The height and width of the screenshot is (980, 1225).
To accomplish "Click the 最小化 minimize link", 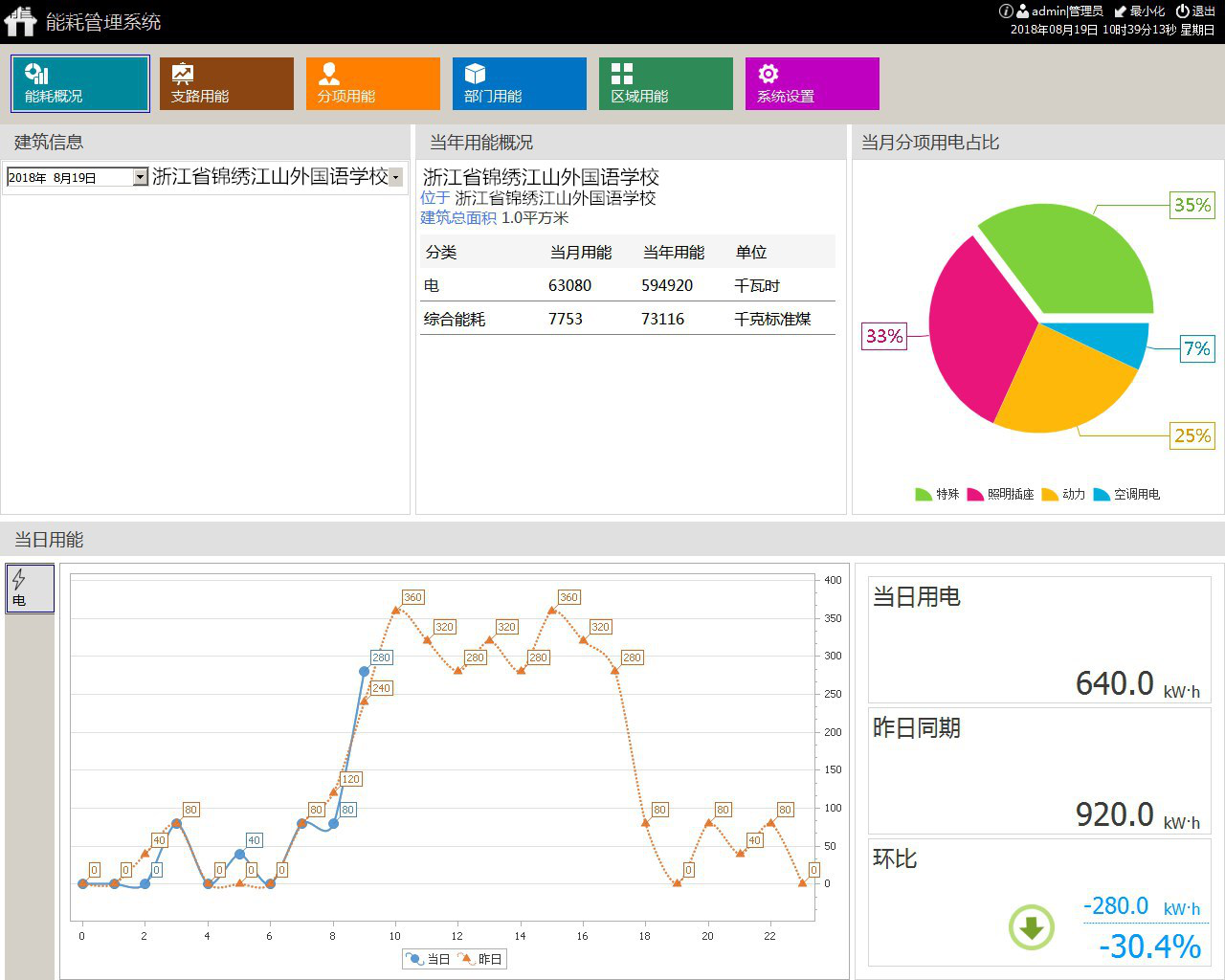I will 1140,11.
